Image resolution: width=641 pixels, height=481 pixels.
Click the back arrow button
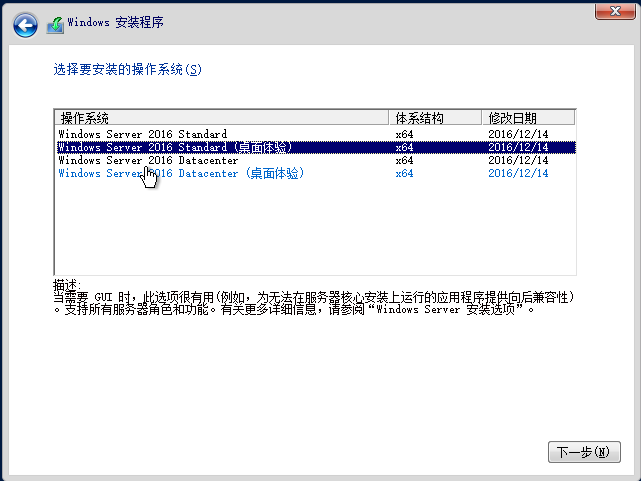pos(25,22)
